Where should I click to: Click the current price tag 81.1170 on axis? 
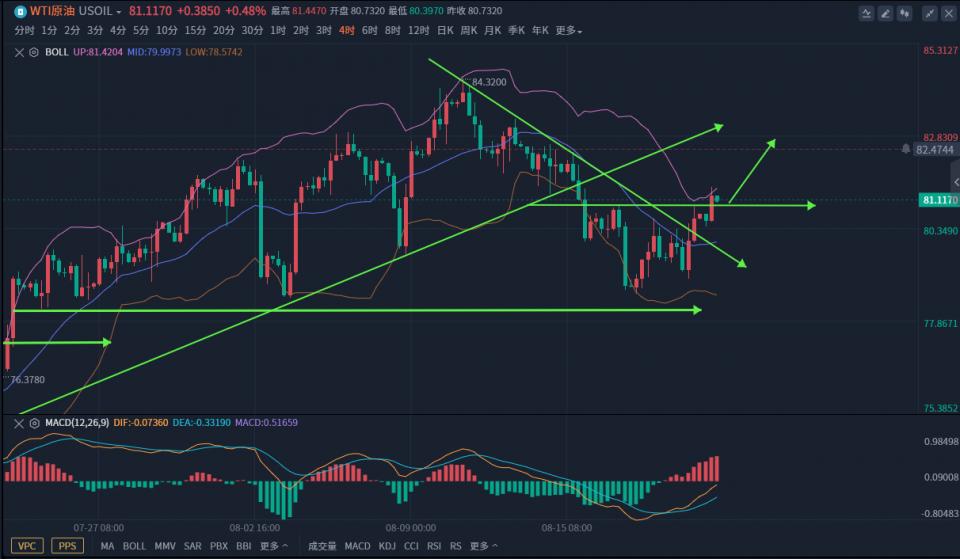(x=939, y=200)
